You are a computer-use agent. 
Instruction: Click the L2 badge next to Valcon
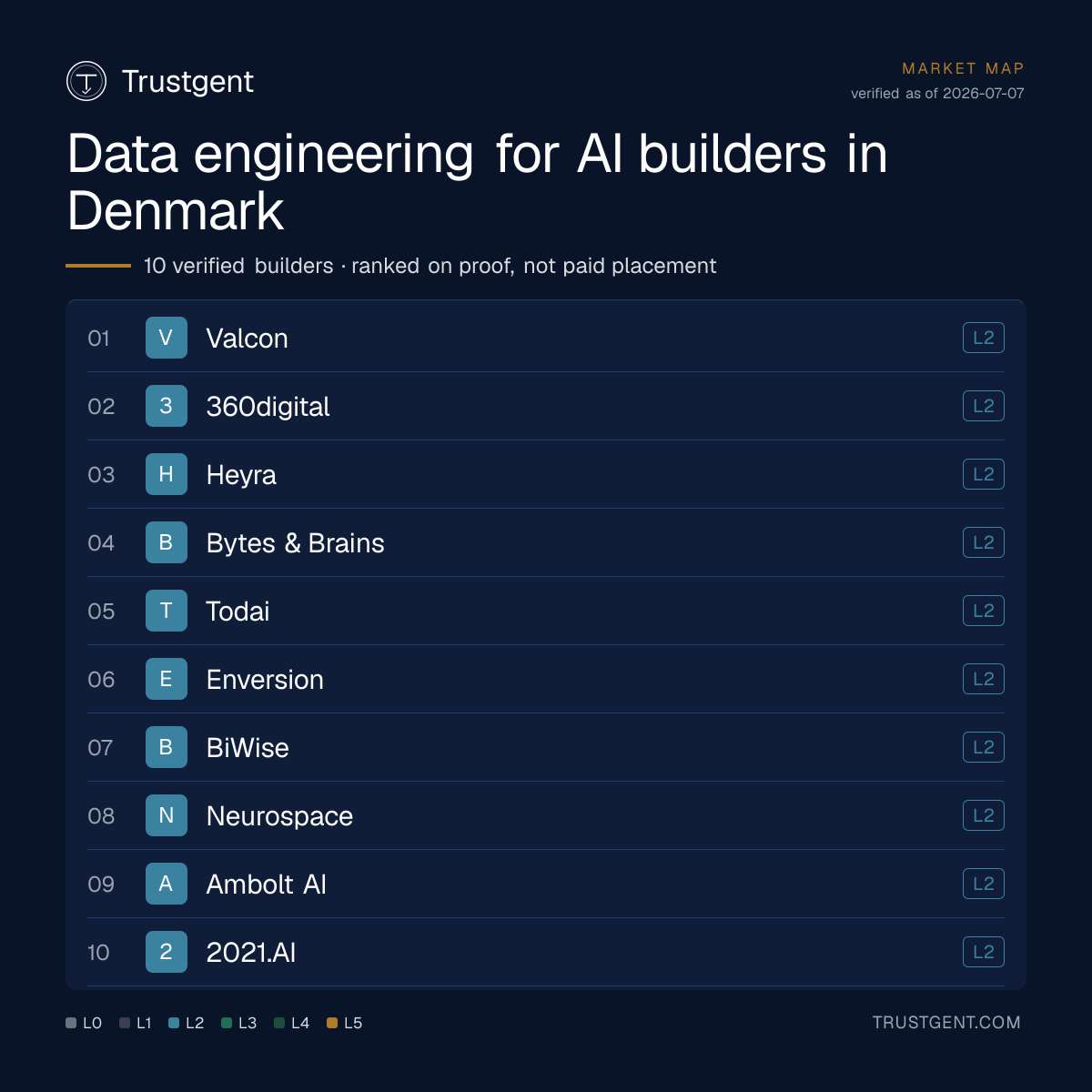[984, 338]
